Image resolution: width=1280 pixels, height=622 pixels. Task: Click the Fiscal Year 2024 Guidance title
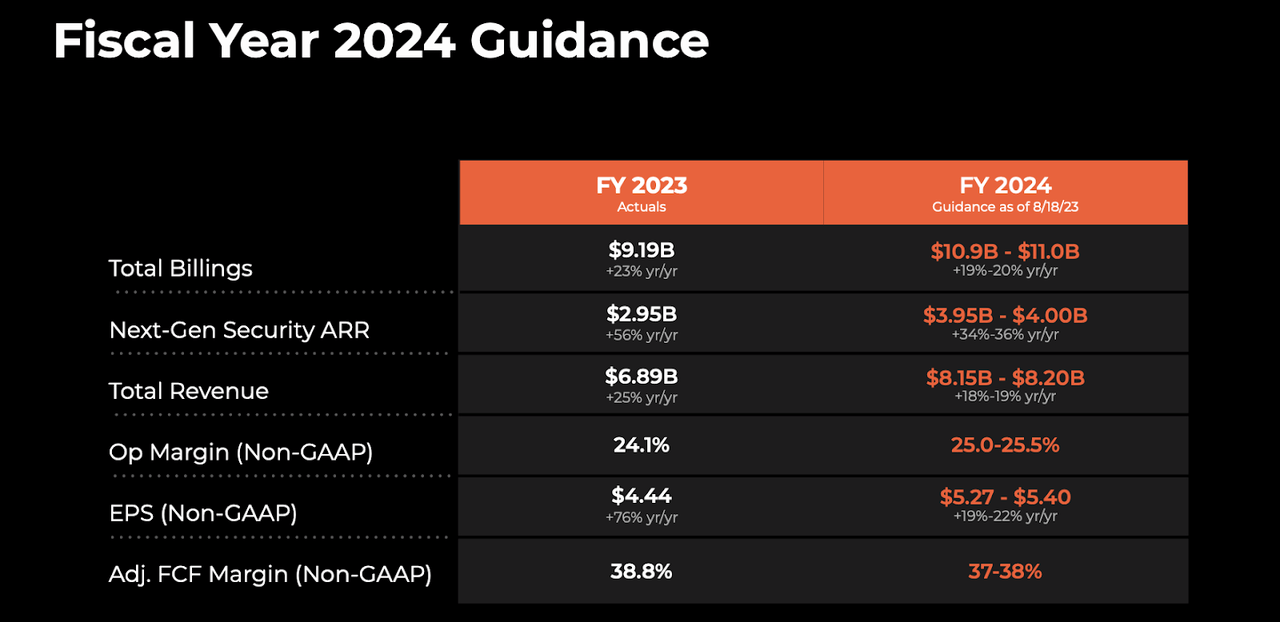pyautogui.click(x=380, y=42)
